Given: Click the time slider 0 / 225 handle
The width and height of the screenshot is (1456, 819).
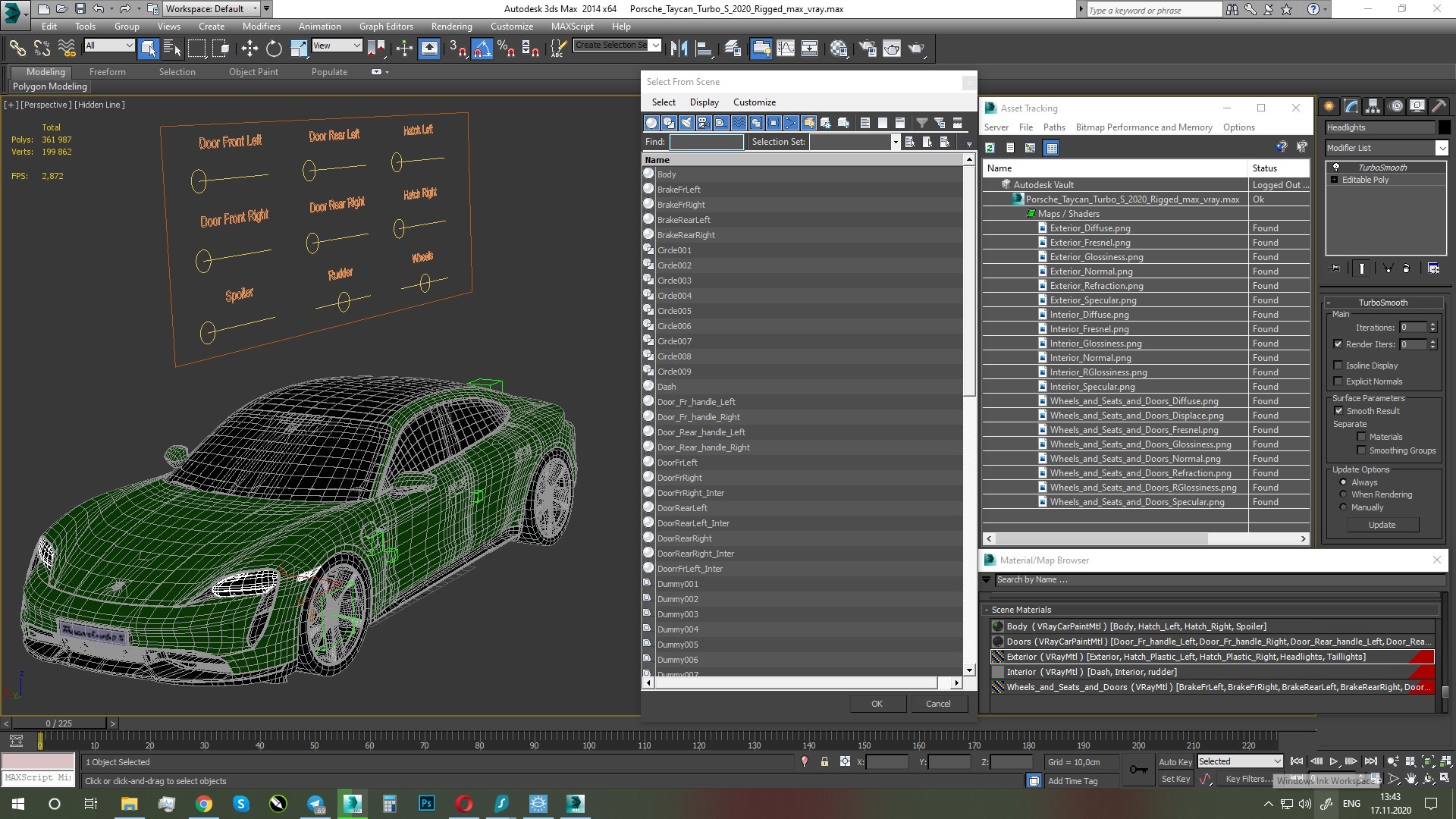Looking at the screenshot, I should (x=59, y=723).
